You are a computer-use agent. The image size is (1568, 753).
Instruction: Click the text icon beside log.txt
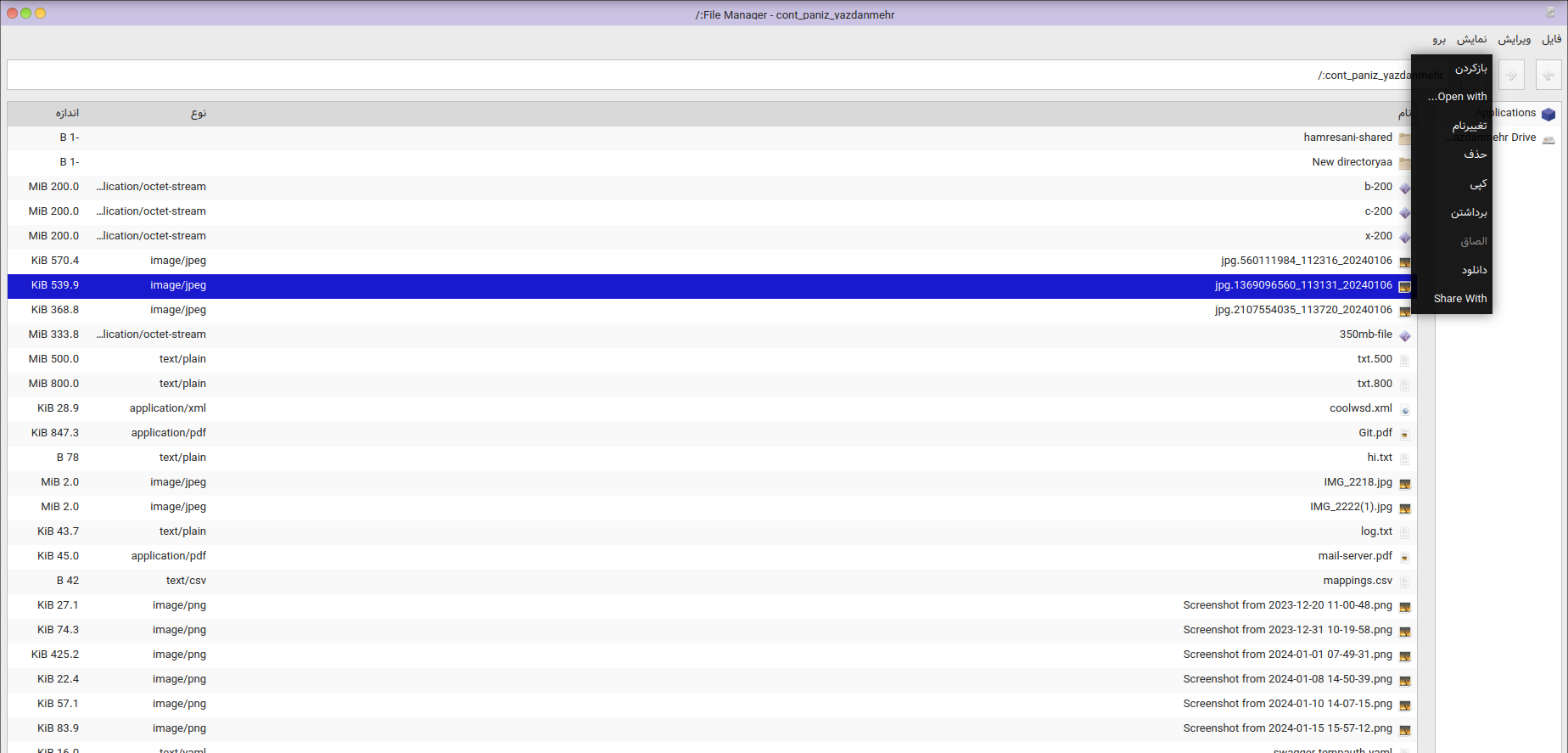(x=1405, y=532)
